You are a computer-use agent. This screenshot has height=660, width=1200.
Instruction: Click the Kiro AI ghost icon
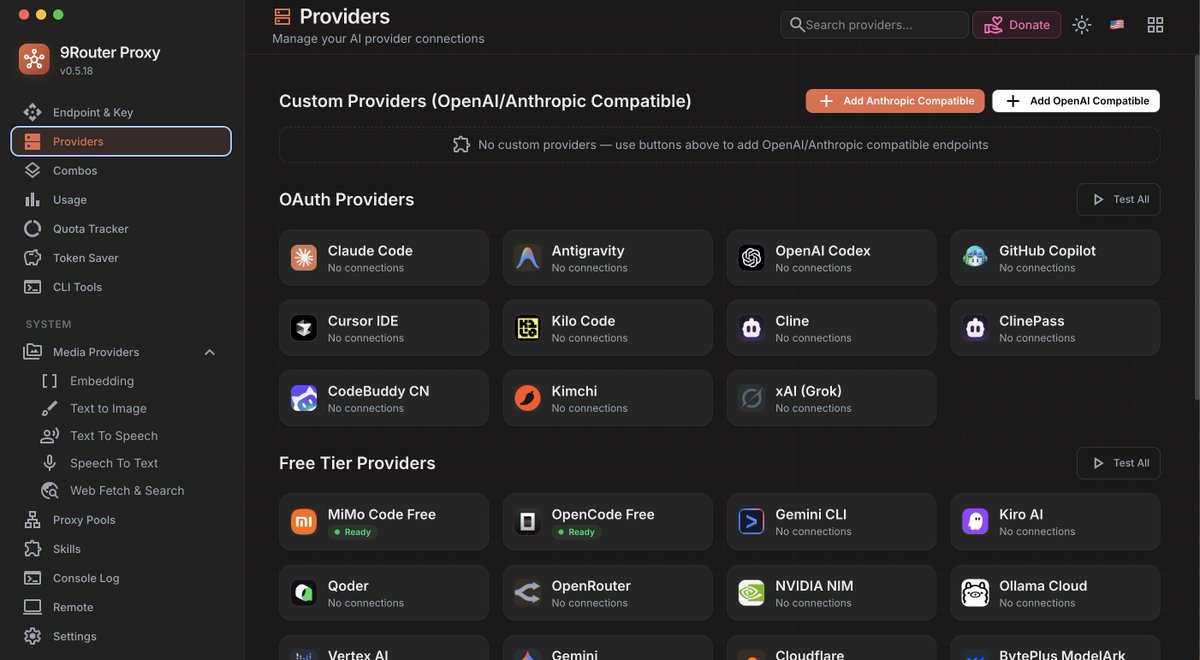point(975,522)
